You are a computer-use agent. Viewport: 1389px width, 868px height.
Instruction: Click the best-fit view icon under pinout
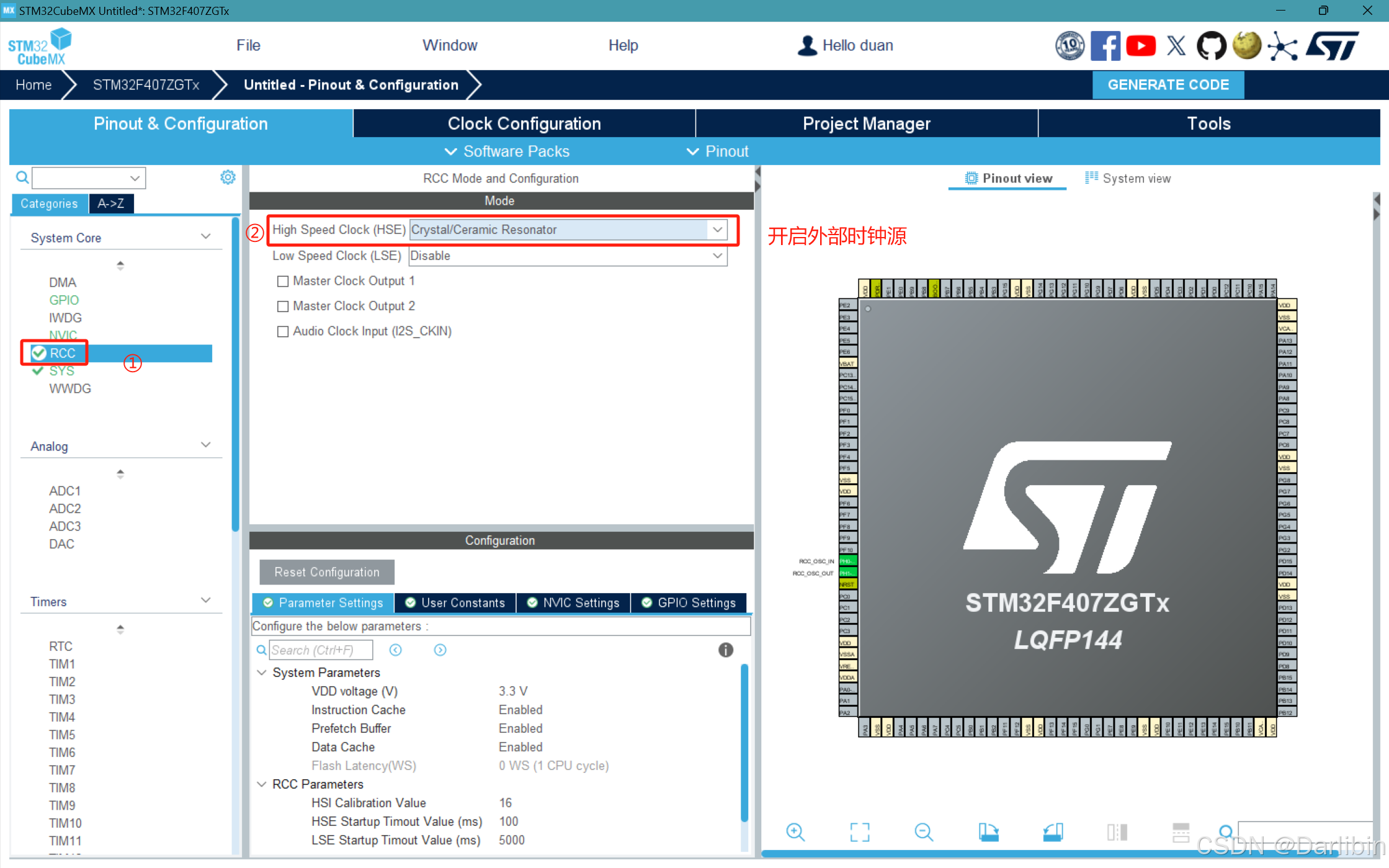(x=859, y=832)
